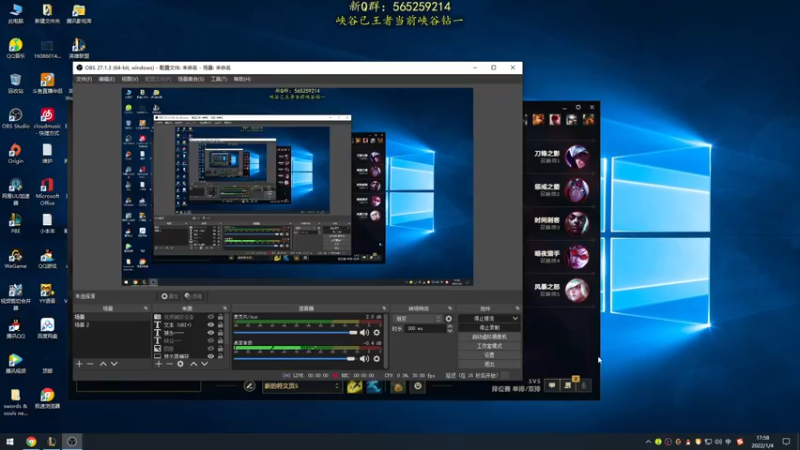Screen dimensions: 800x450
Task: Lock the 文本 (GDI+) source
Action: [x=220, y=324]
